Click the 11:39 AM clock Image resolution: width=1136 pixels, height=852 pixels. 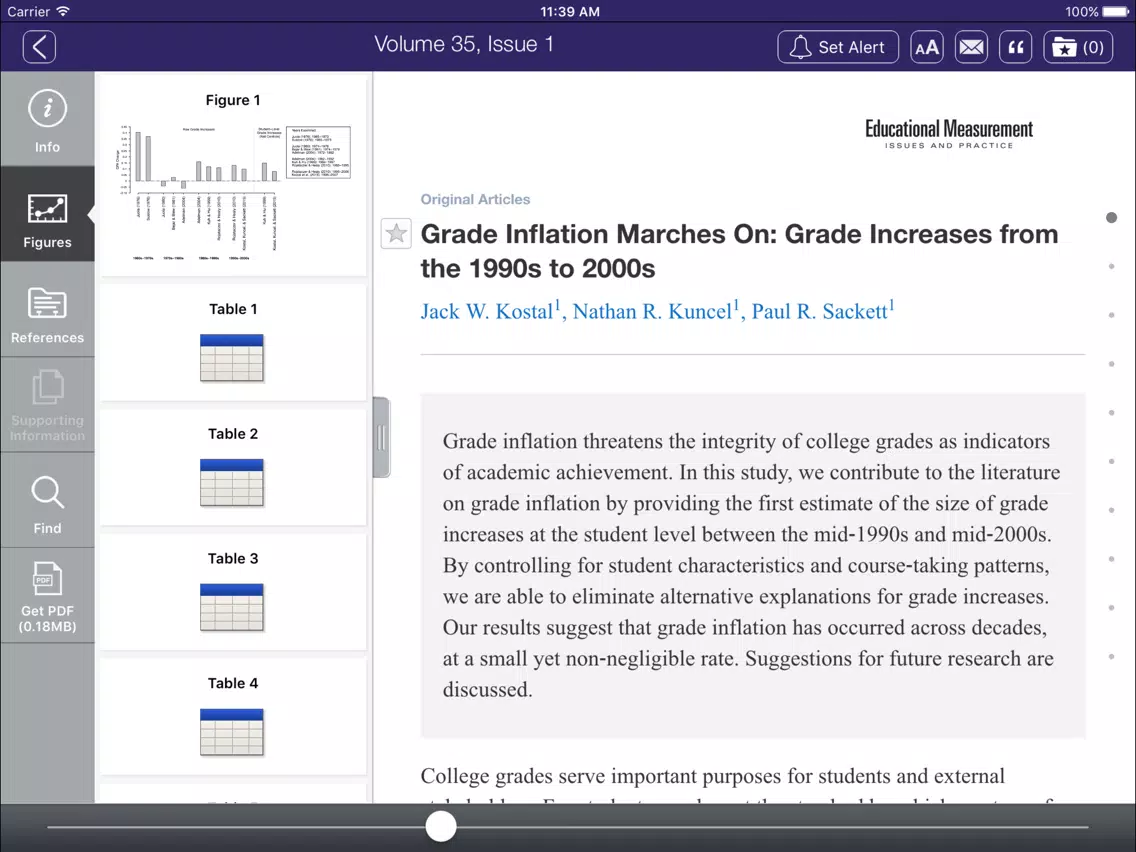570,12
